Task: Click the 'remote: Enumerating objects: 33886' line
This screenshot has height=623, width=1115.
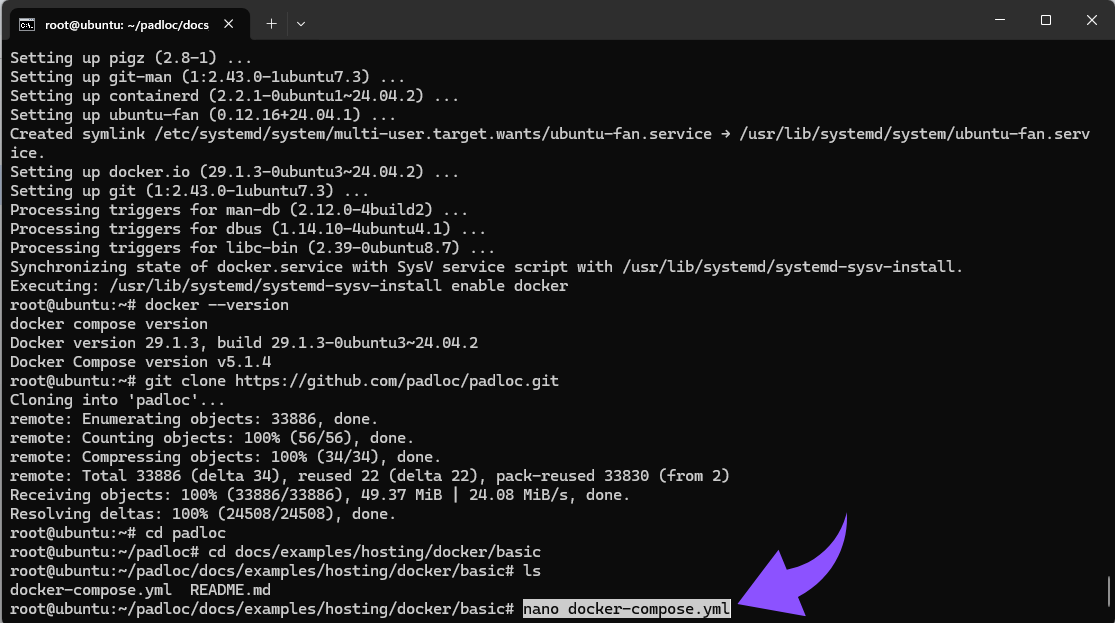Action: 194,419
